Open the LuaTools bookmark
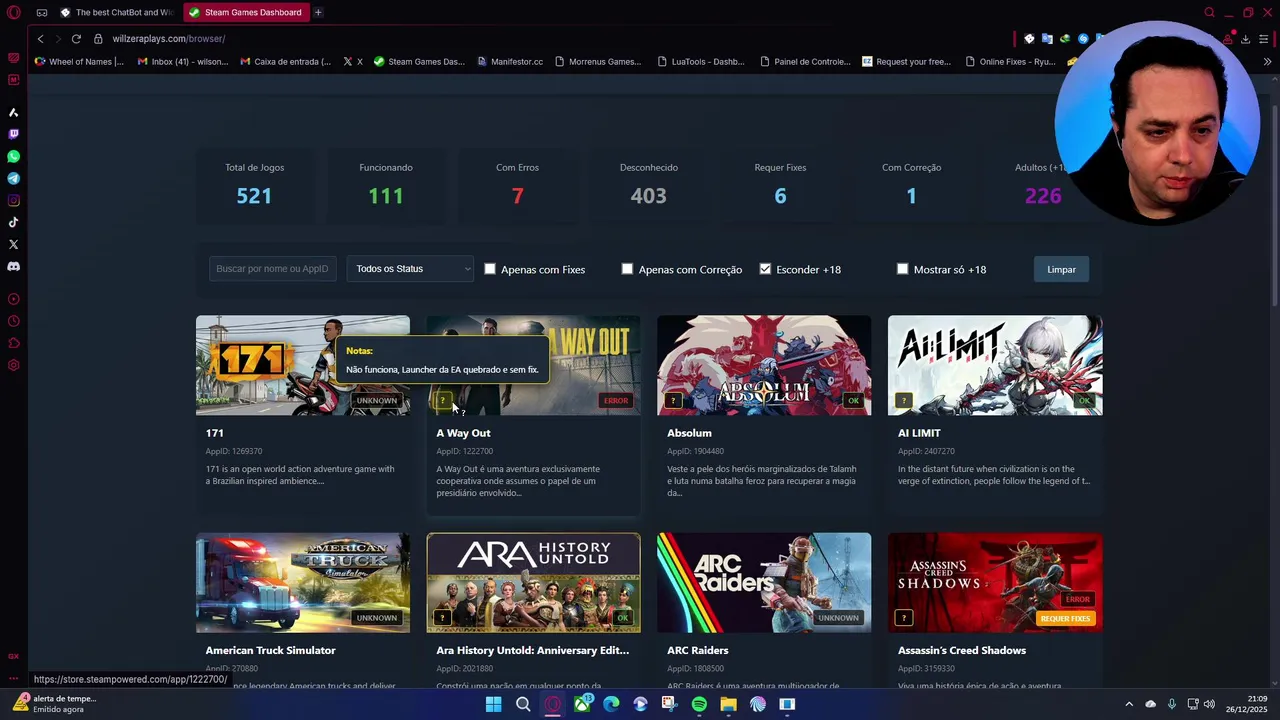 701,61
